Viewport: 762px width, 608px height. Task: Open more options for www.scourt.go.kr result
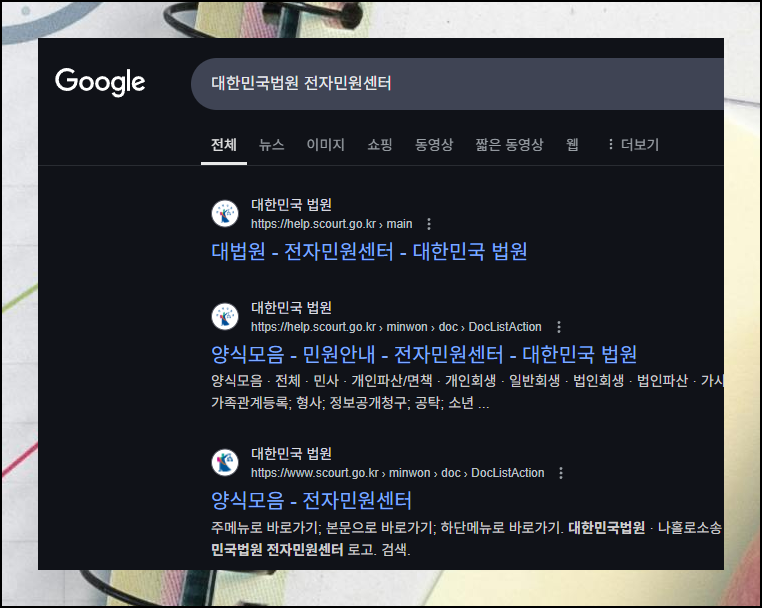(x=561, y=473)
